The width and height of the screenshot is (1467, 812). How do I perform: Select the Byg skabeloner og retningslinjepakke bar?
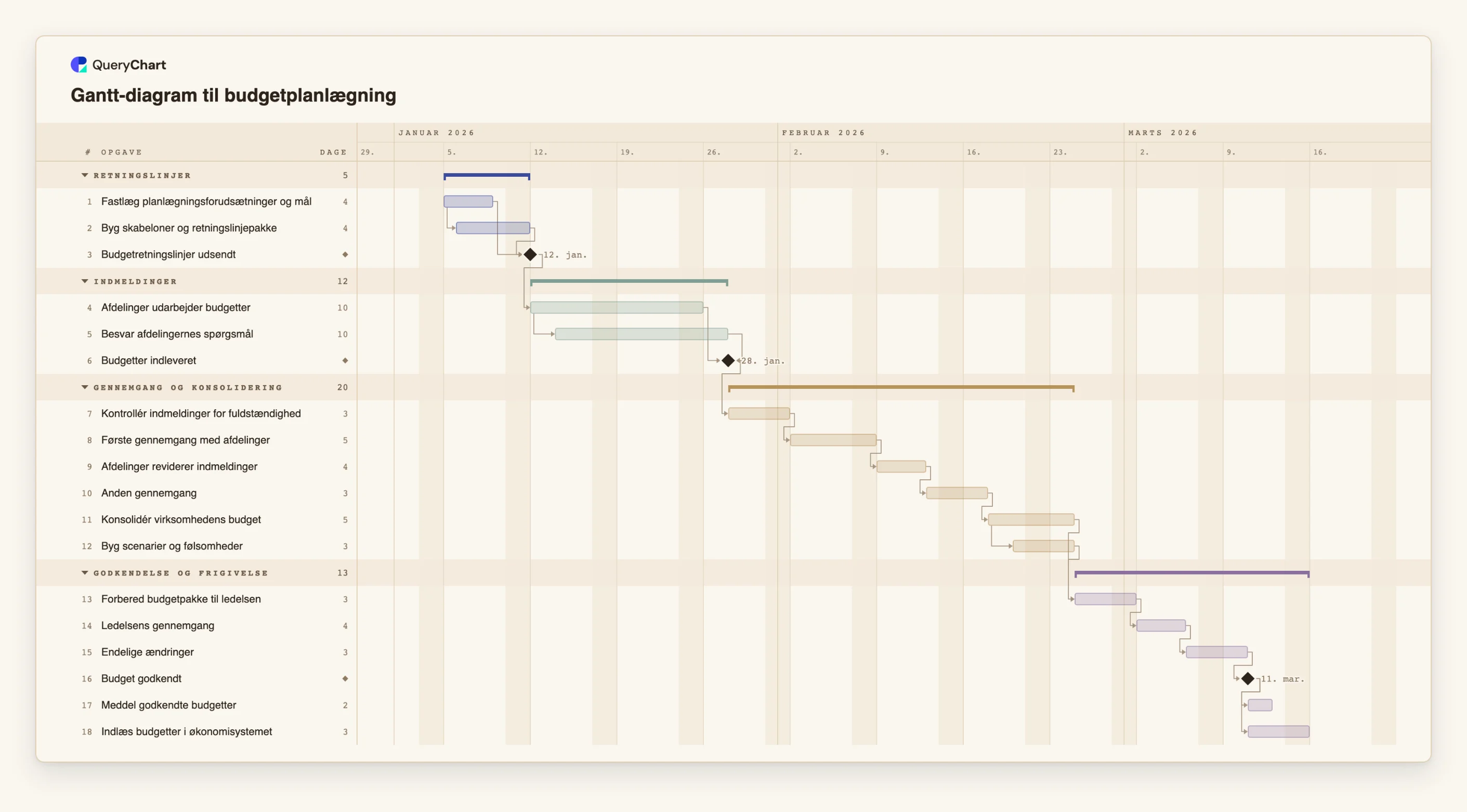[493, 228]
